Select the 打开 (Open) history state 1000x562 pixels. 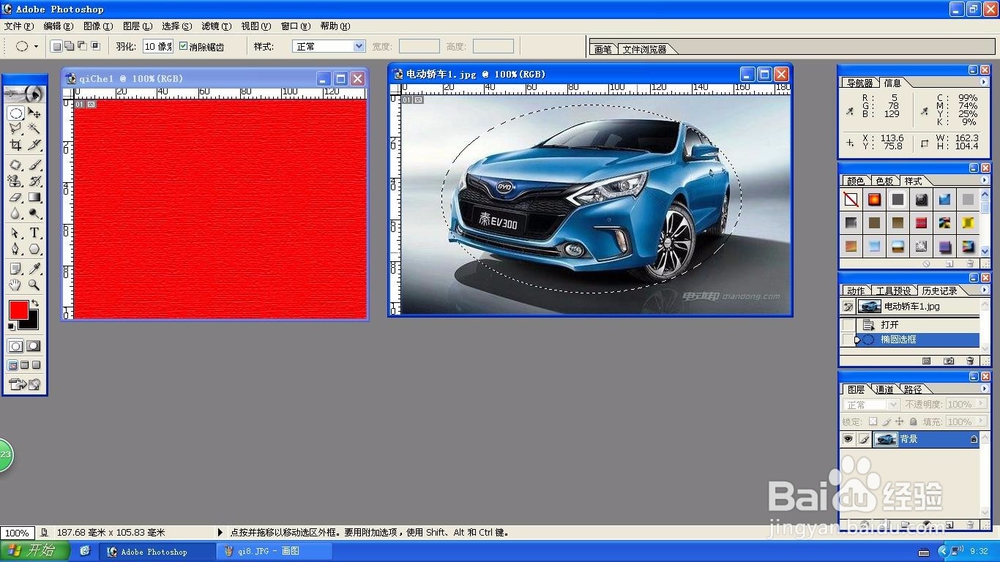(911, 325)
